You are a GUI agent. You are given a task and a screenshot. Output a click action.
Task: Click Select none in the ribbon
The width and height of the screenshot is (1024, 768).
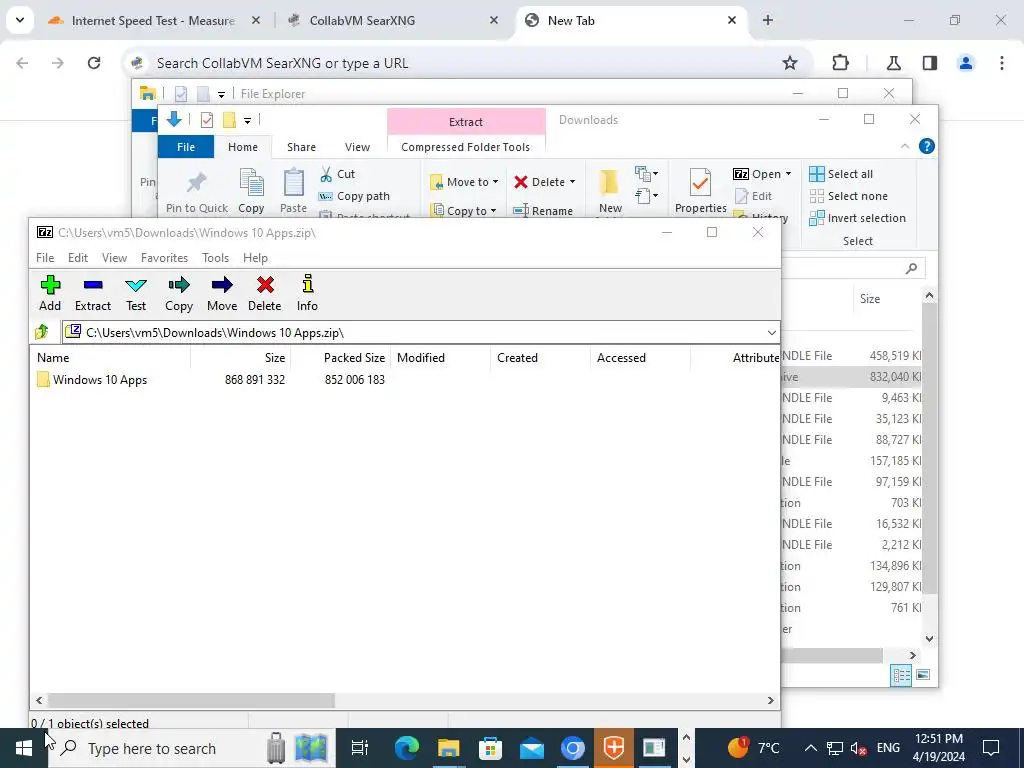coord(848,196)
